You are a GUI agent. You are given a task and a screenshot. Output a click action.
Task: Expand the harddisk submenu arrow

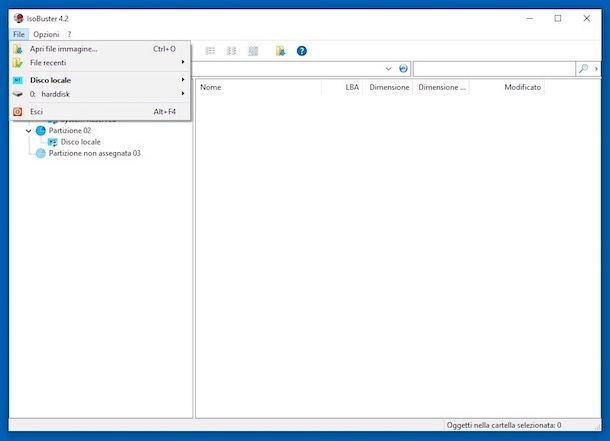click(x=182, y=94)
